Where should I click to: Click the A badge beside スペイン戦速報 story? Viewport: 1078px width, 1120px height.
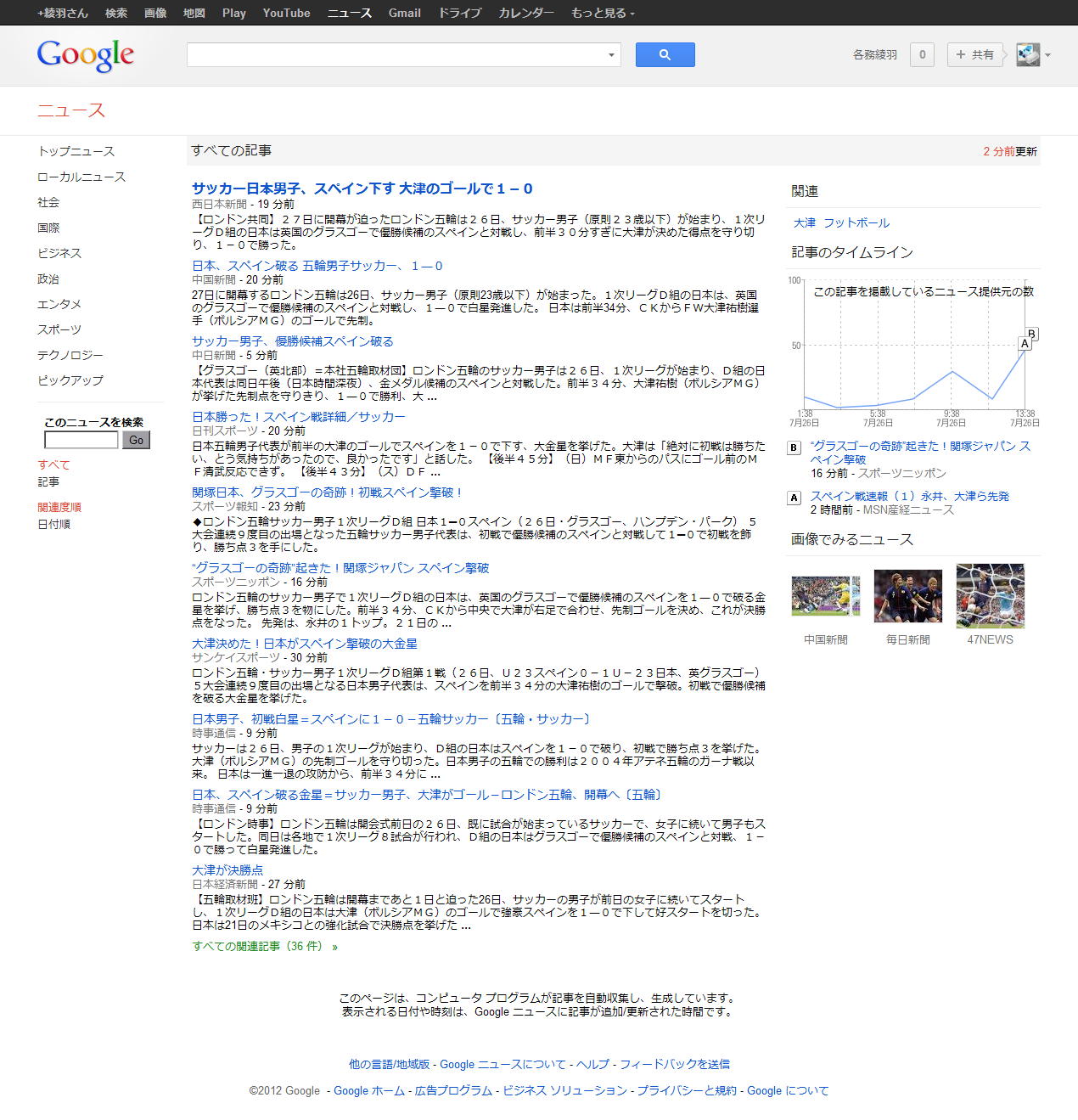794,498
